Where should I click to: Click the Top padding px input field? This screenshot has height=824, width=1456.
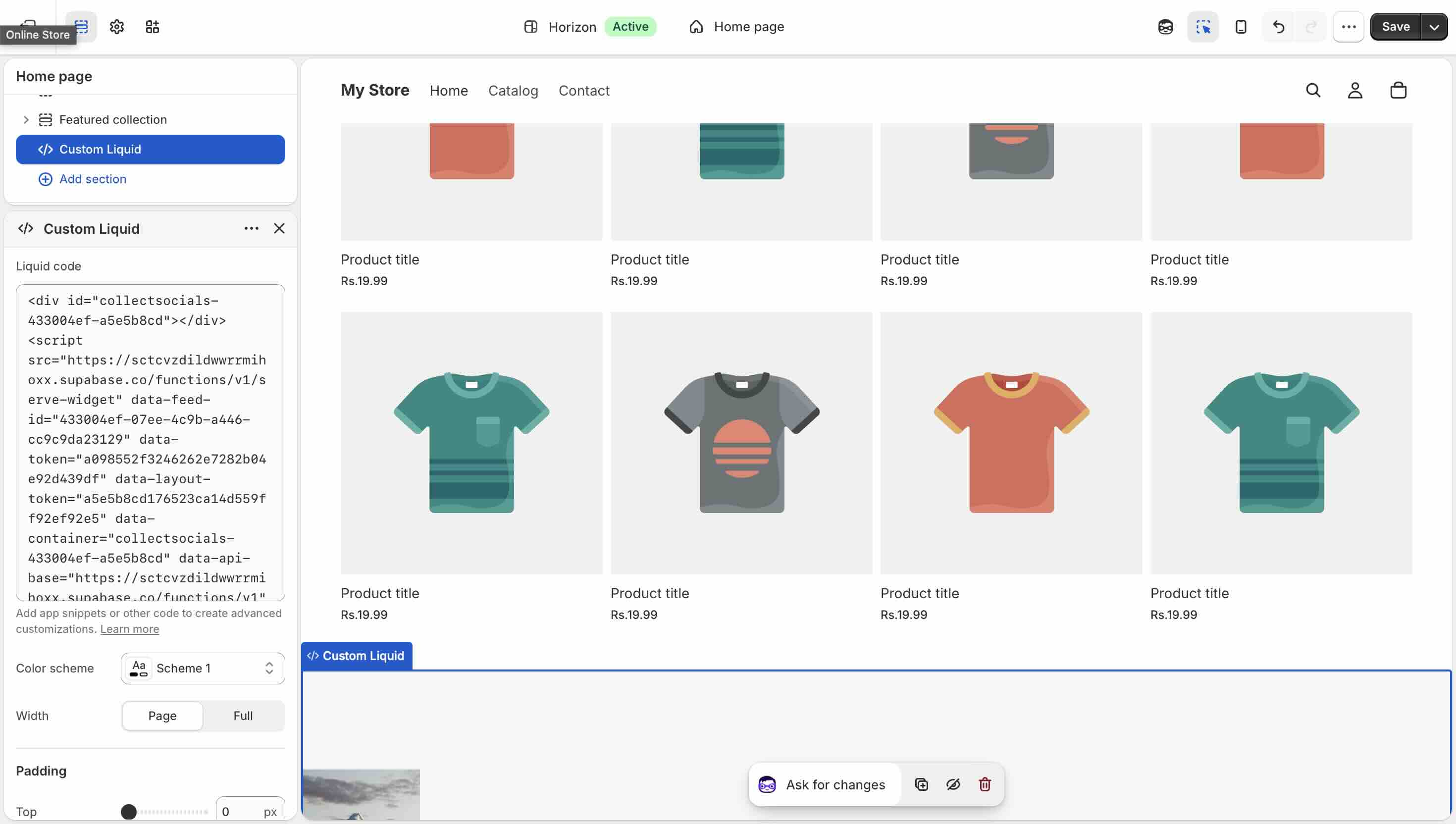pos(250,811)
